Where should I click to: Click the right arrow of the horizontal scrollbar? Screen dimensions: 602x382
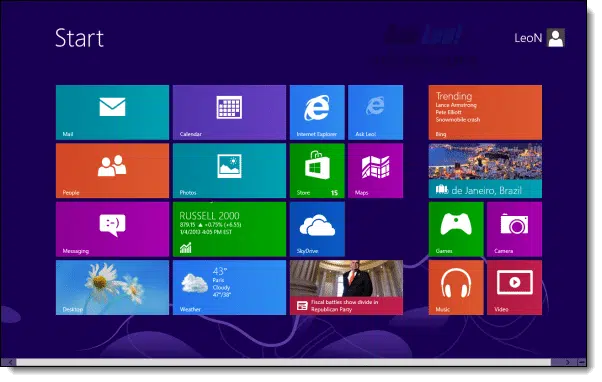568,362
